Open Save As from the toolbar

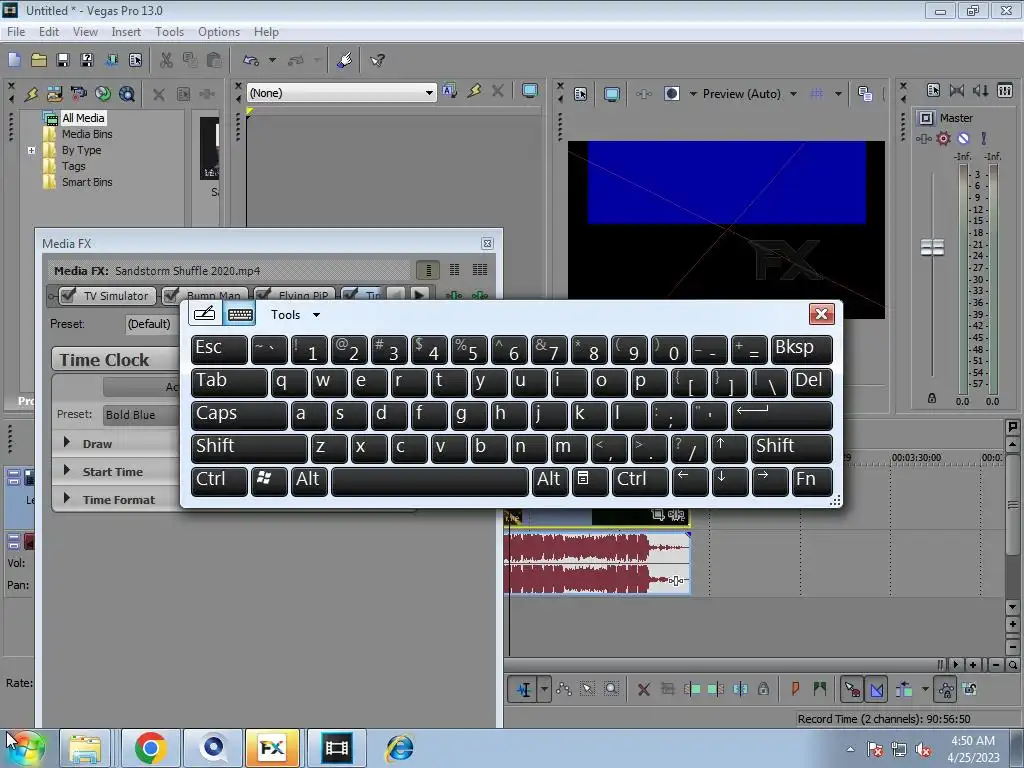click(x=87, y=60)
